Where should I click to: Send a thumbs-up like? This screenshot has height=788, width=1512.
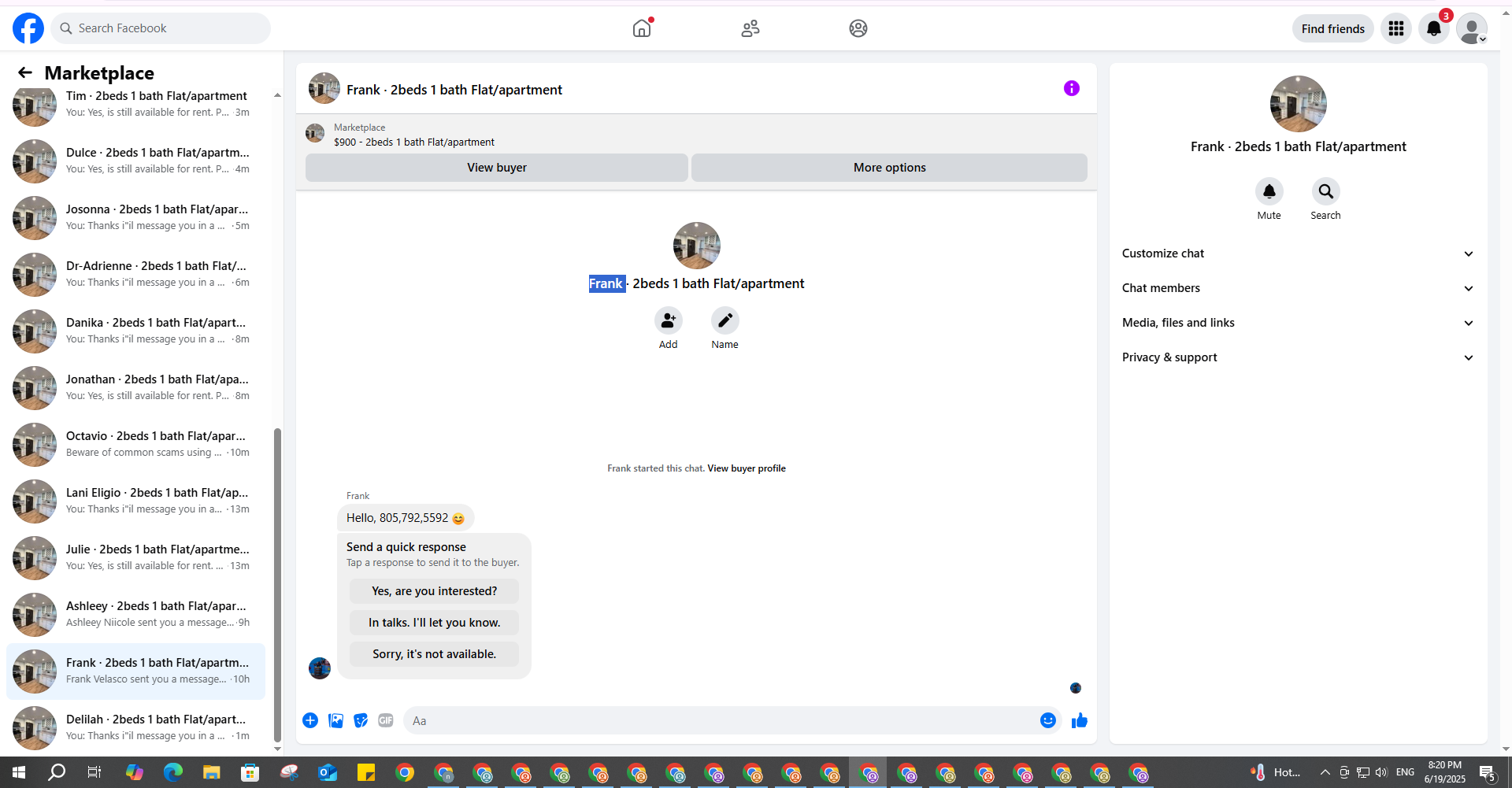(1080, 720)
